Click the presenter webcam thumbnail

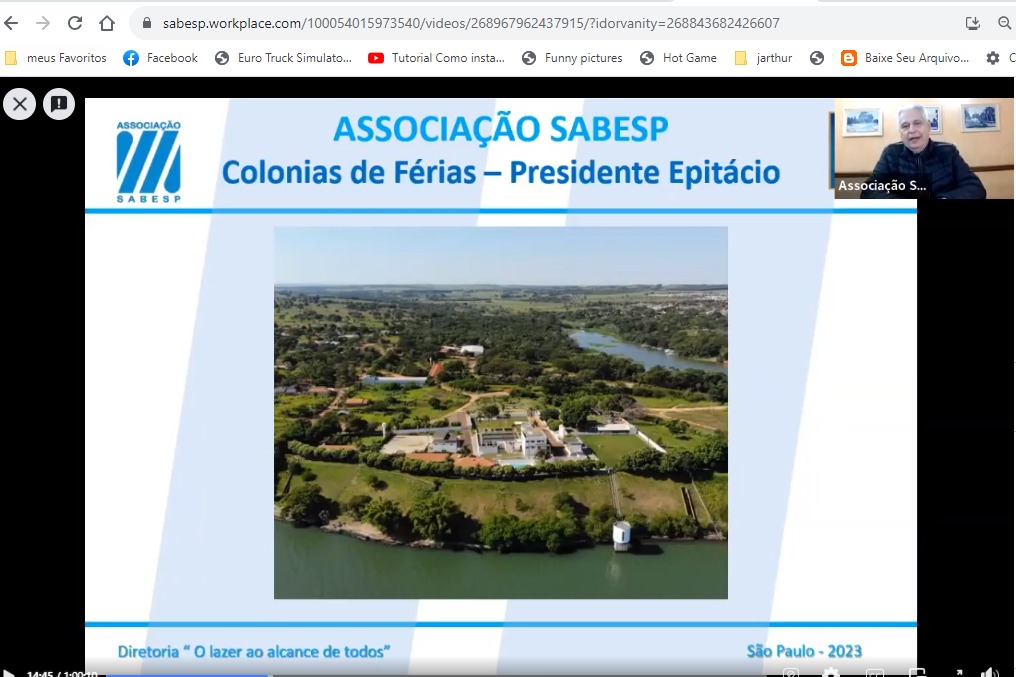[923, 148]
